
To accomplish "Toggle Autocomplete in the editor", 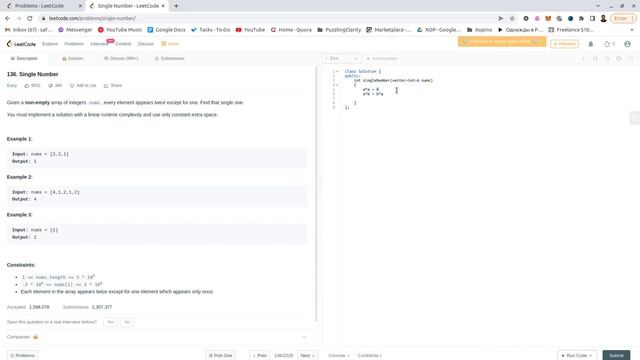I will 382,58.
